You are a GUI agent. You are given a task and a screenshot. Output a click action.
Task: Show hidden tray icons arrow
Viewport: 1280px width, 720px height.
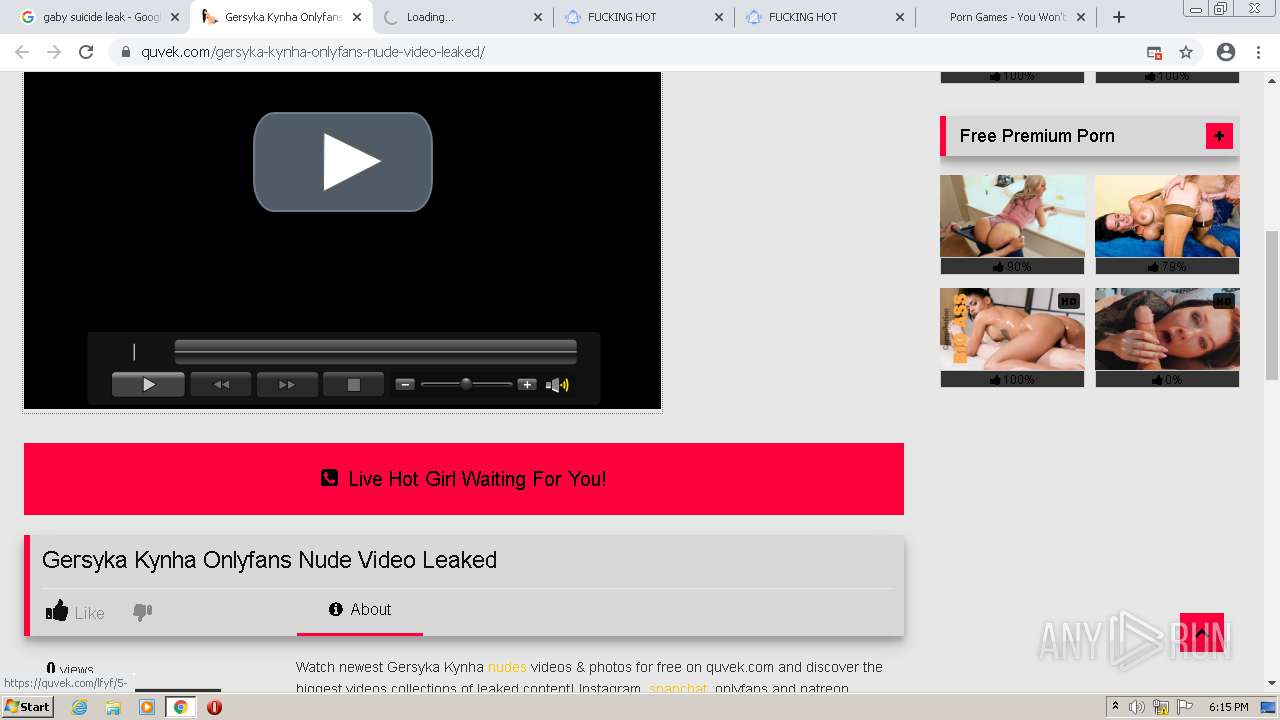point(1116,707)
